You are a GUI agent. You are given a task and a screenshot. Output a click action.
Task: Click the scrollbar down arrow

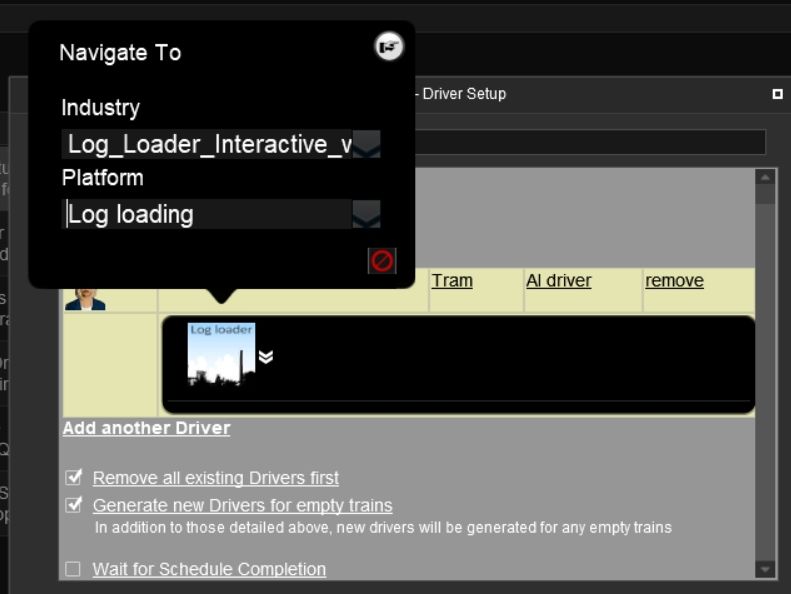765,569
